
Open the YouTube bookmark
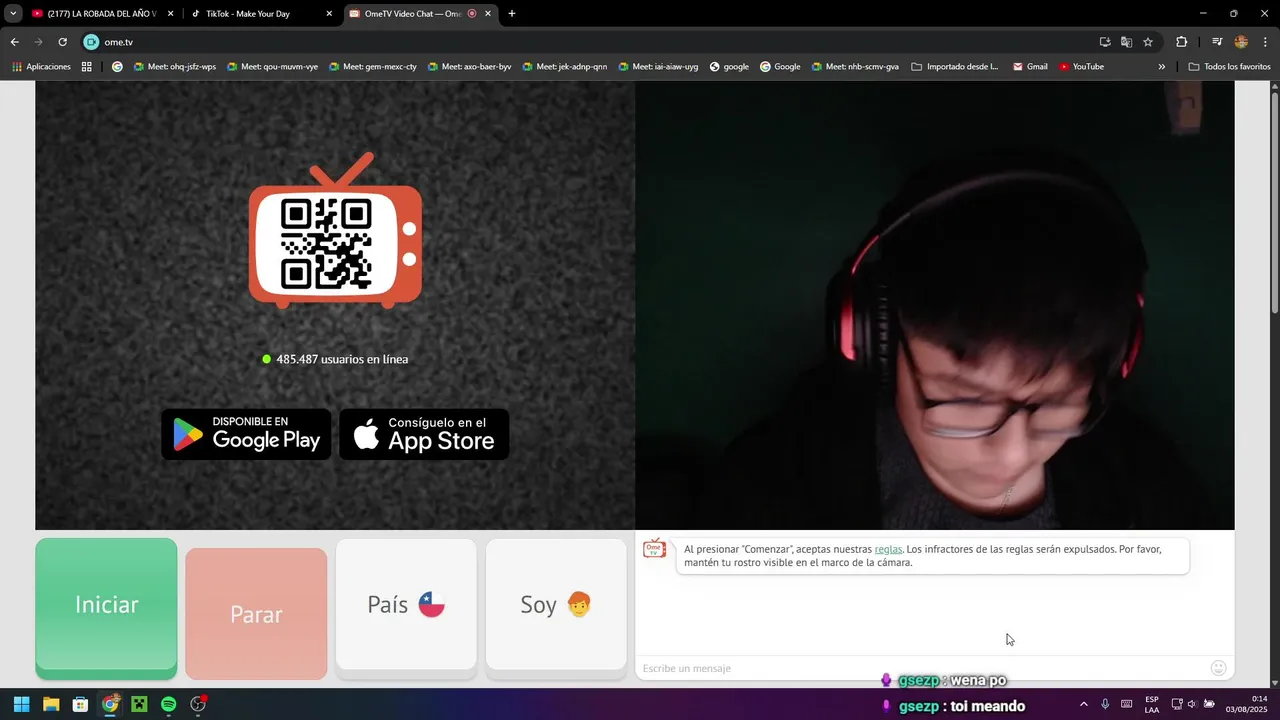pos(1081,67)
